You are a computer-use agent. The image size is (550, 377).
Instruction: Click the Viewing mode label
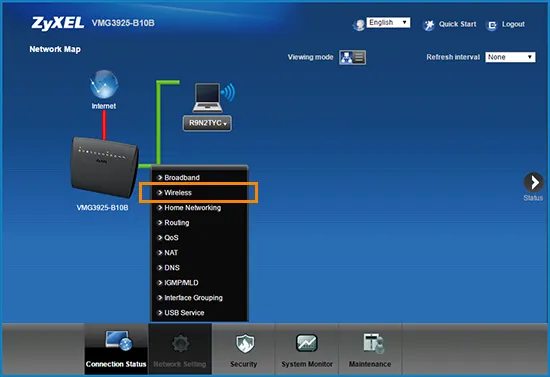[x=310, y=57]
